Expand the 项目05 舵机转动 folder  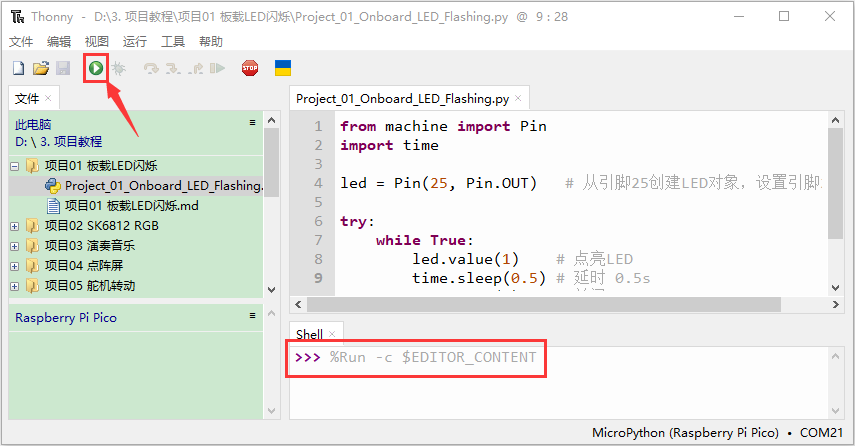pyautogui.click(x=15, y=286)
